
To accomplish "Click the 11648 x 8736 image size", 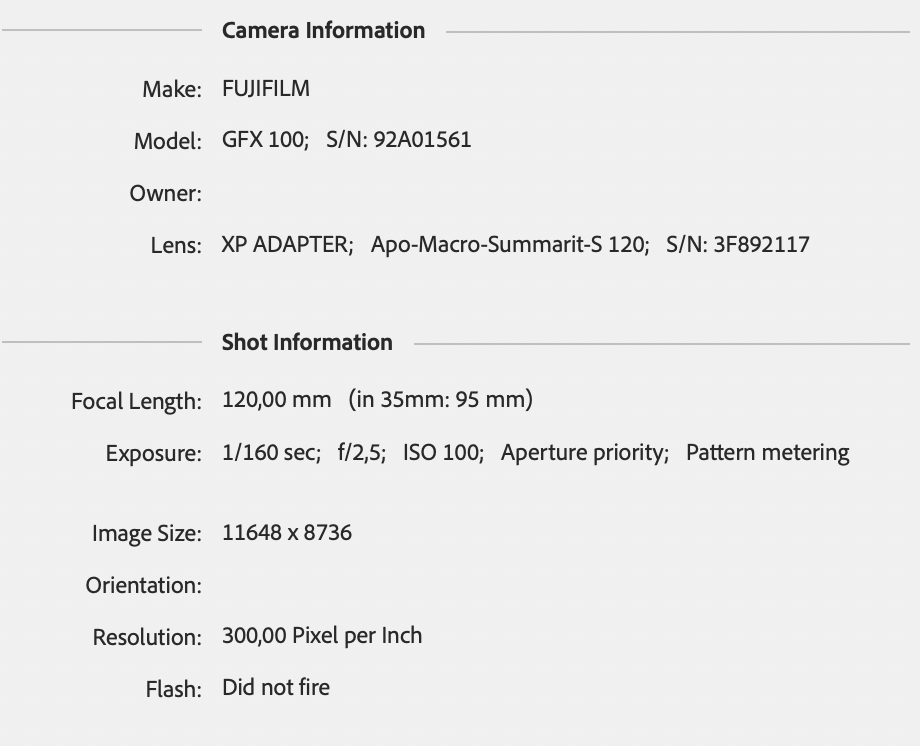I will 287,532.
